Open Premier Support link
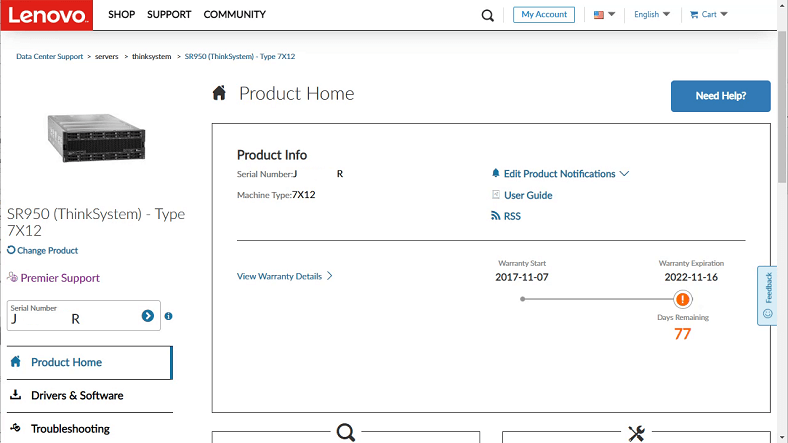Image resolution: width=788 pixels, height=443 pixels. tap(60, 278)
